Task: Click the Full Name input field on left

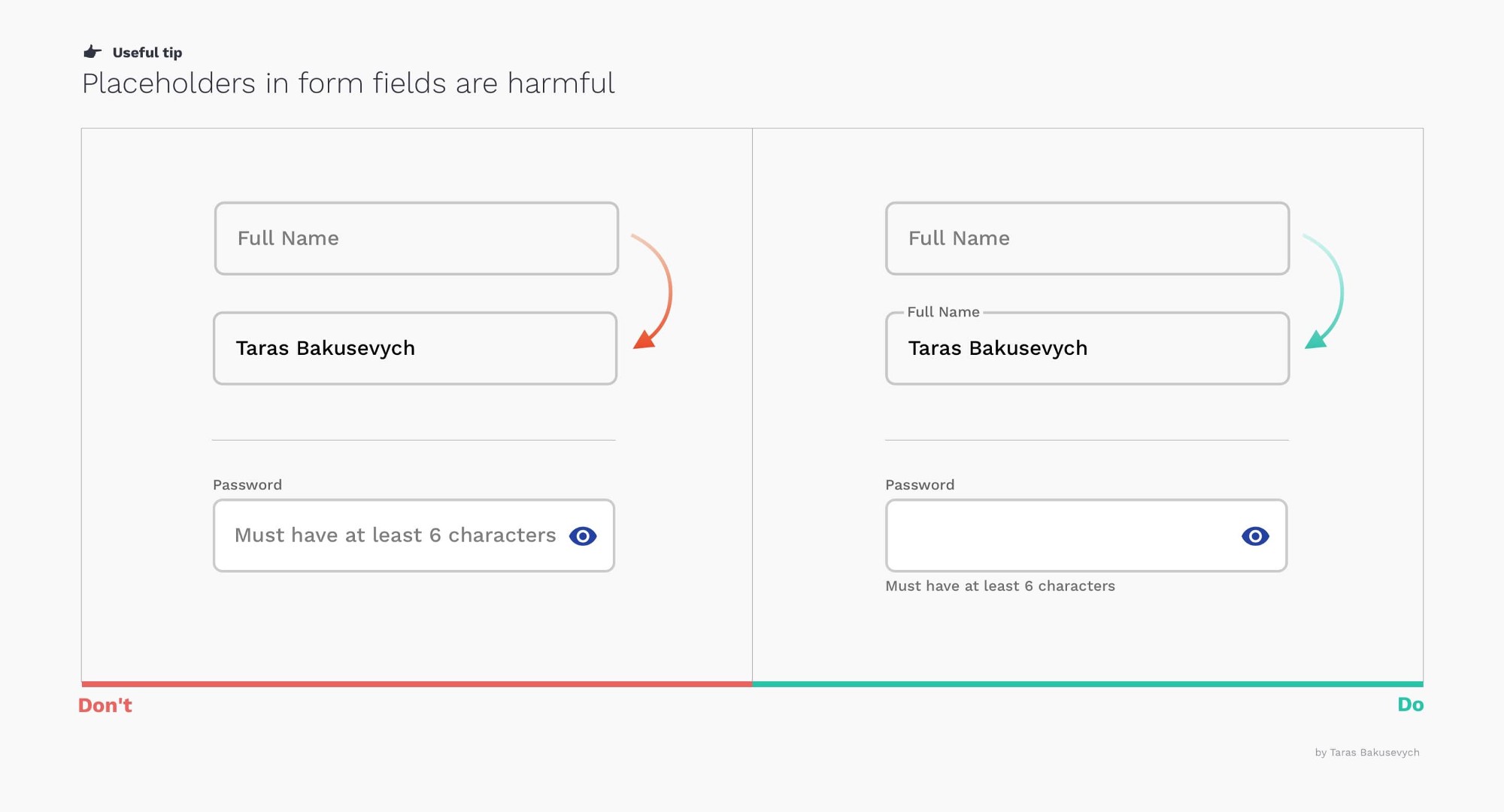Action: point(414,237)
